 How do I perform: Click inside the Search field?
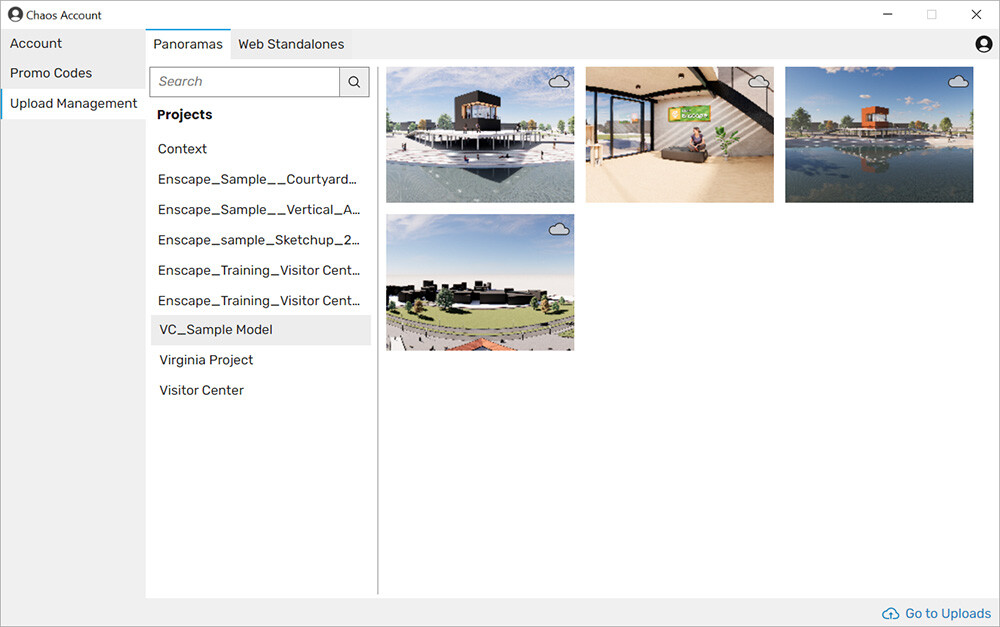click(x=244, y=81)
